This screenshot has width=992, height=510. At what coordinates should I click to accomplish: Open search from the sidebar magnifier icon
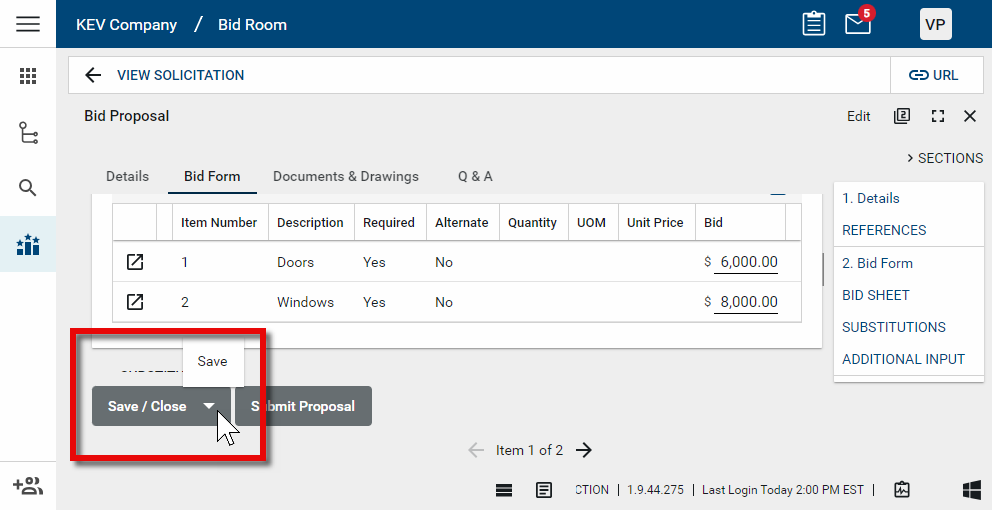pyautogui.click(x=28, y=188)
